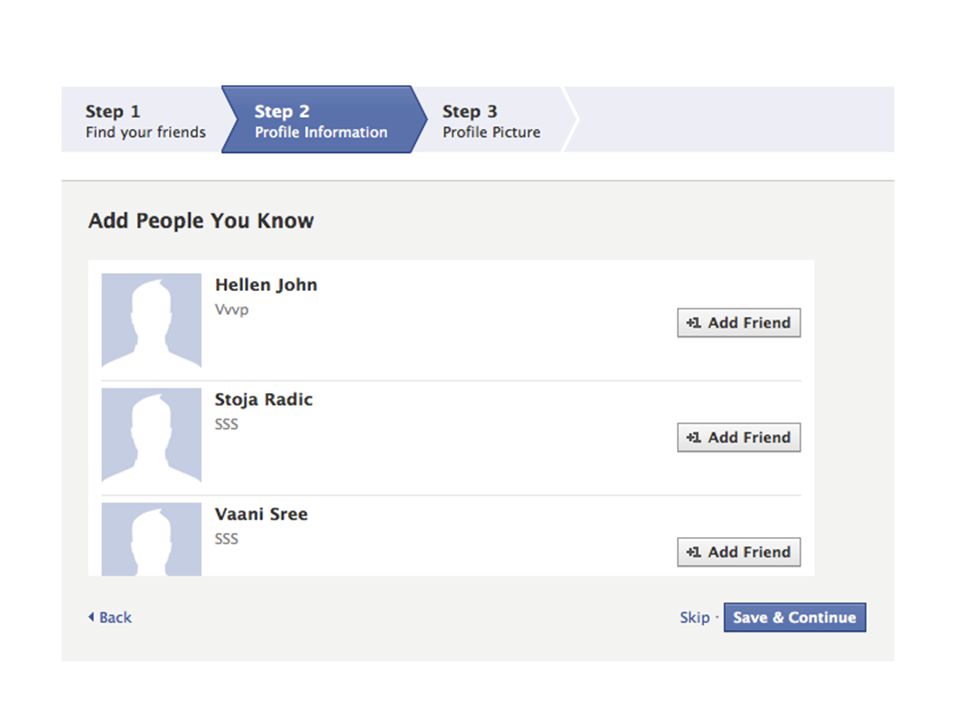The height and width of the screenshot is (720, 960).
Task: Open the Stoja Radic name link
Action: (x=263, y=400)
